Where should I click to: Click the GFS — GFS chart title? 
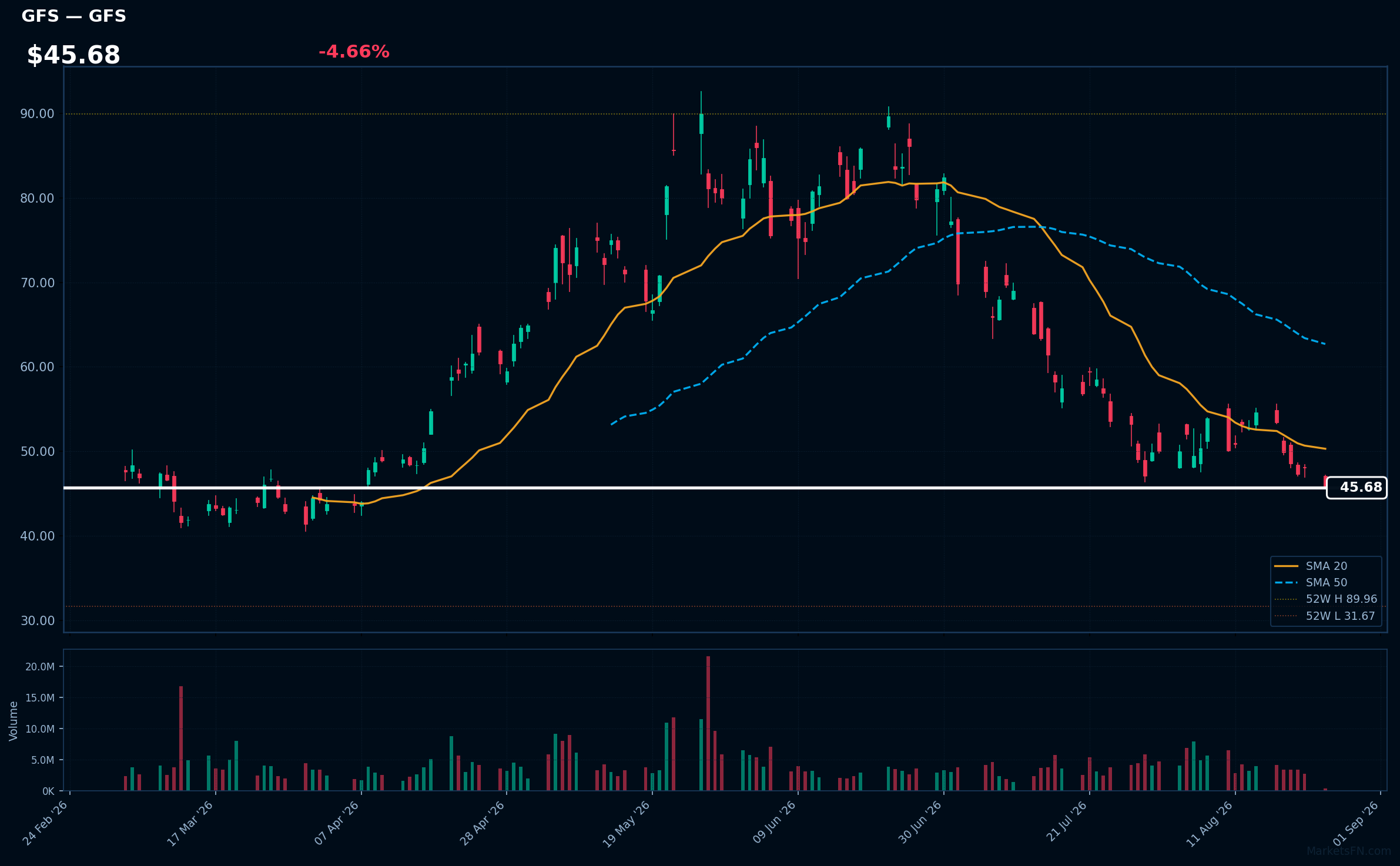coord(73,16)
